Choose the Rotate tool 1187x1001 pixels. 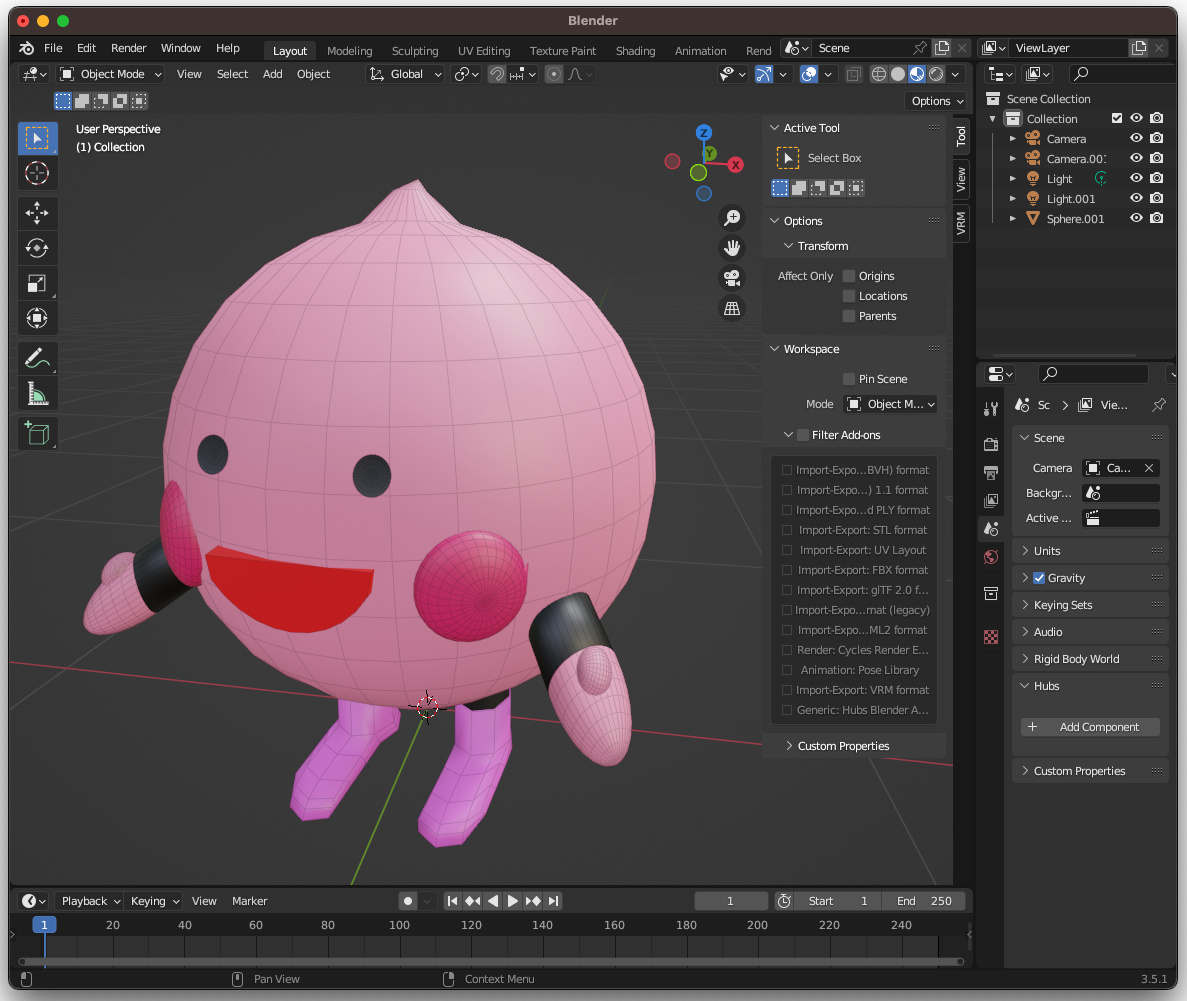pyautogui.click(x=37, y=248)
